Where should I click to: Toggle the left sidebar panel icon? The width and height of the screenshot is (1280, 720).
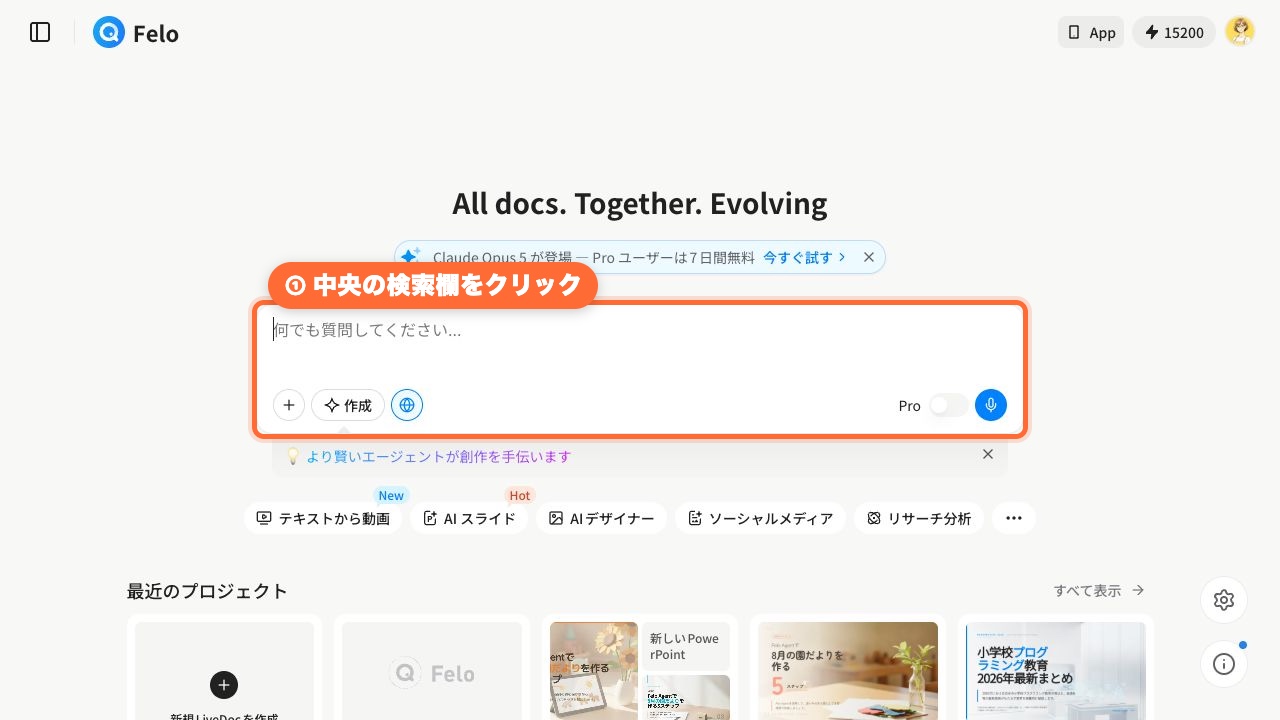40,32
